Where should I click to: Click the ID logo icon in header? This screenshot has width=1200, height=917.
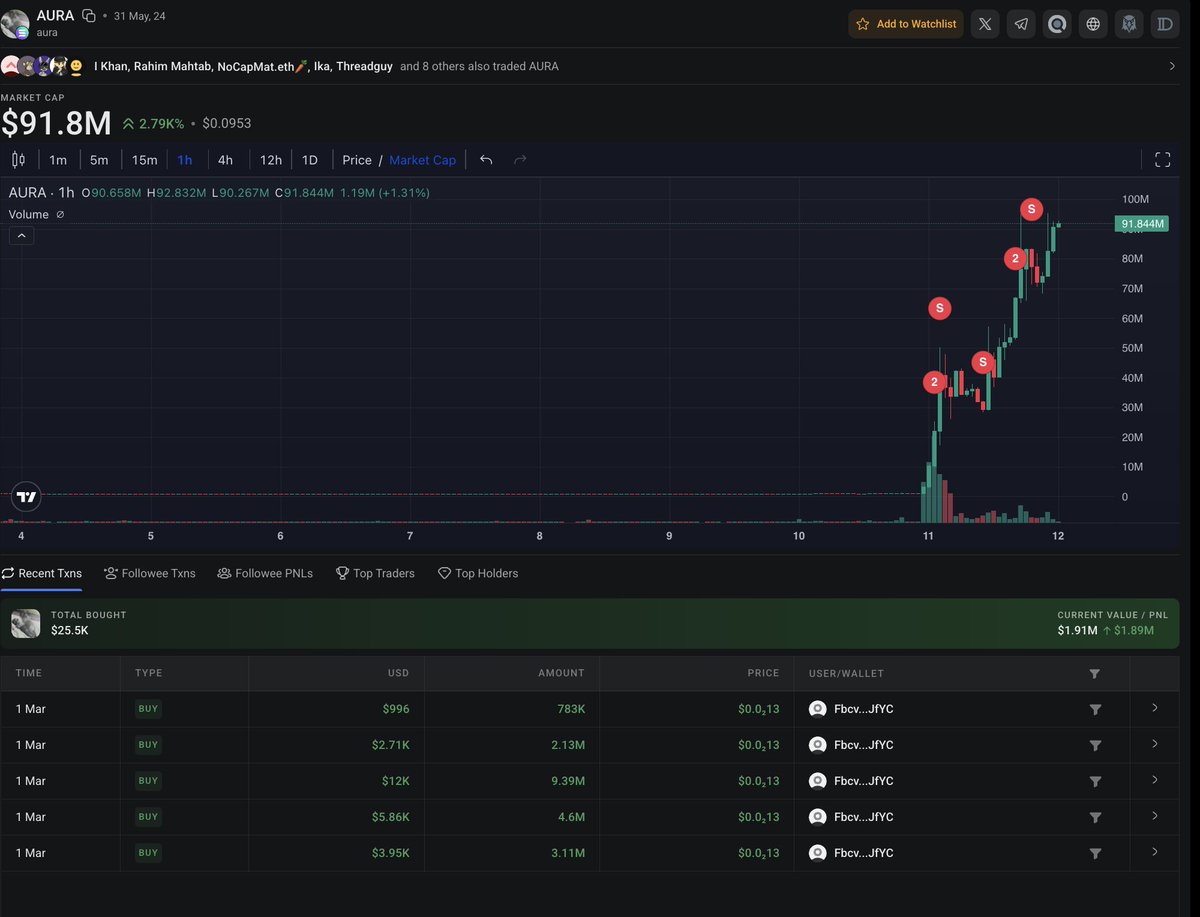1165,24
